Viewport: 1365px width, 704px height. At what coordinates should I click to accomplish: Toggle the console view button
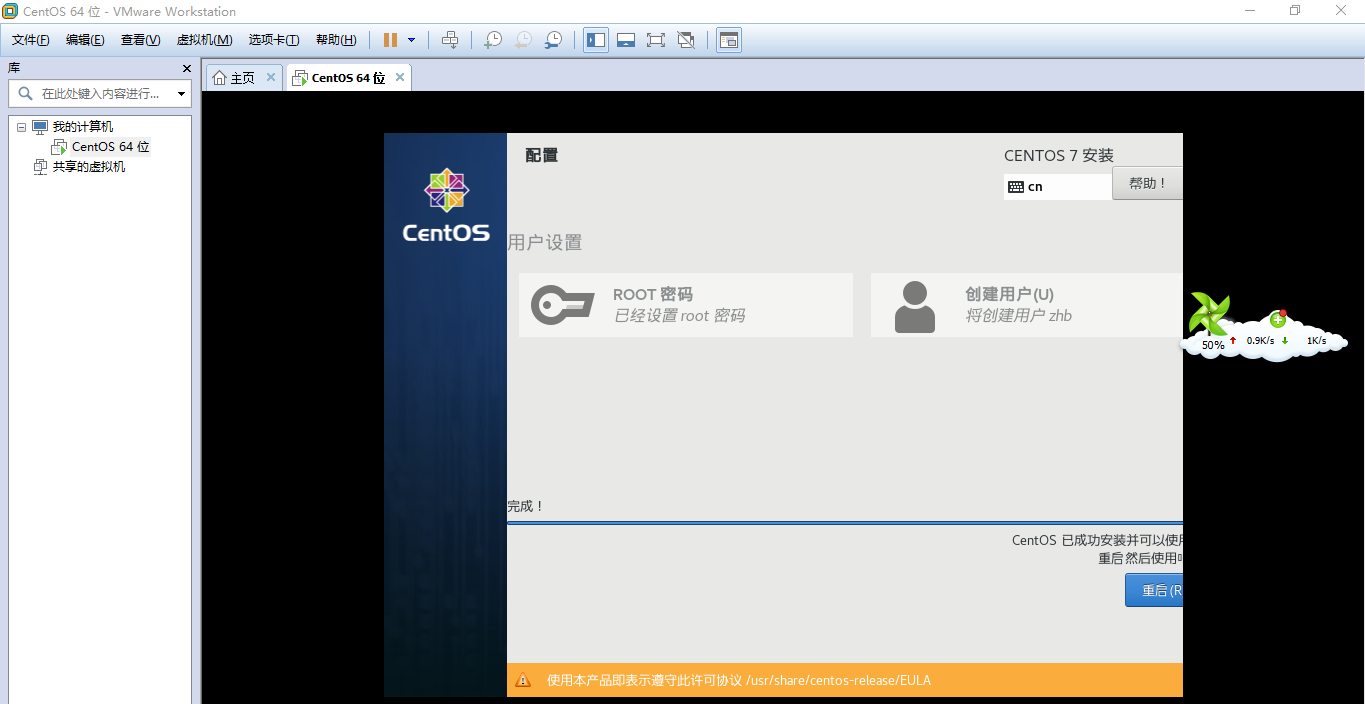729,40
